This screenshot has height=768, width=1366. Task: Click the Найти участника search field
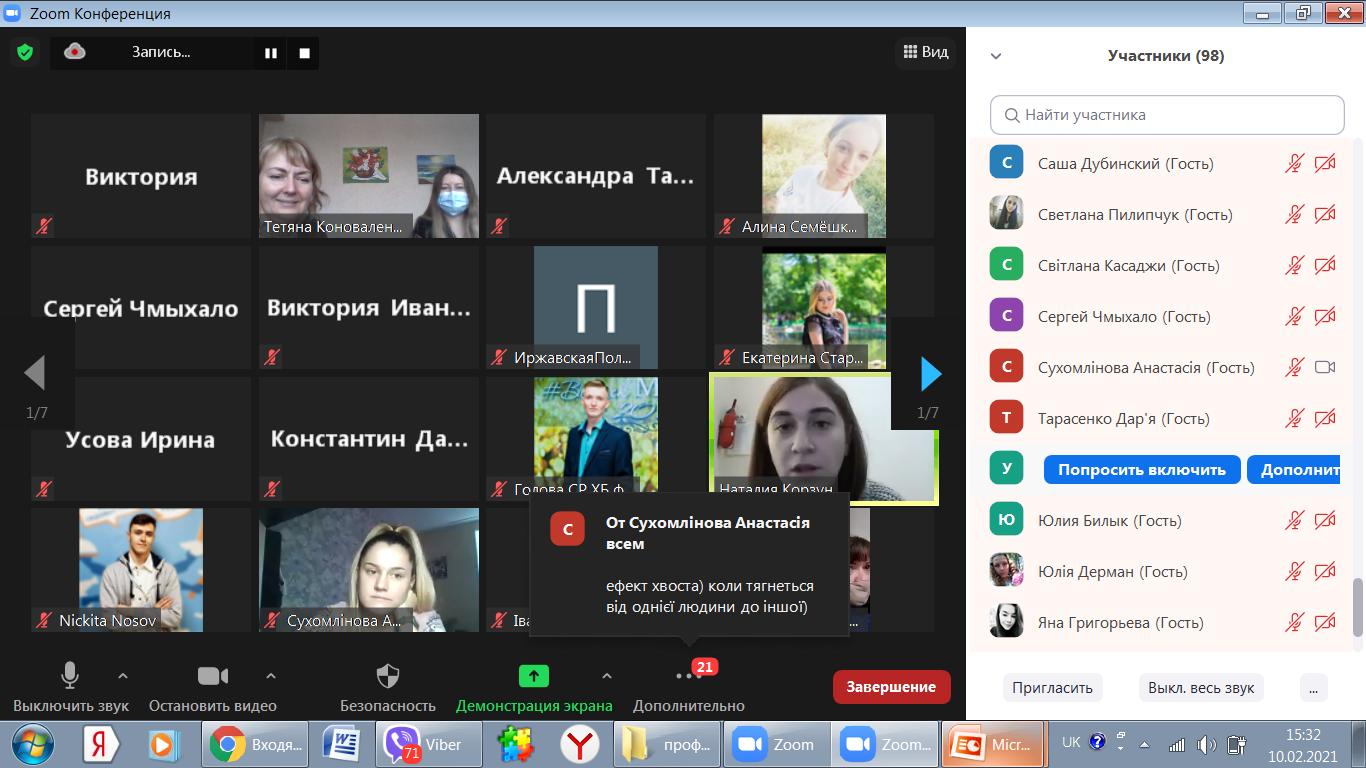point(1167,115)
